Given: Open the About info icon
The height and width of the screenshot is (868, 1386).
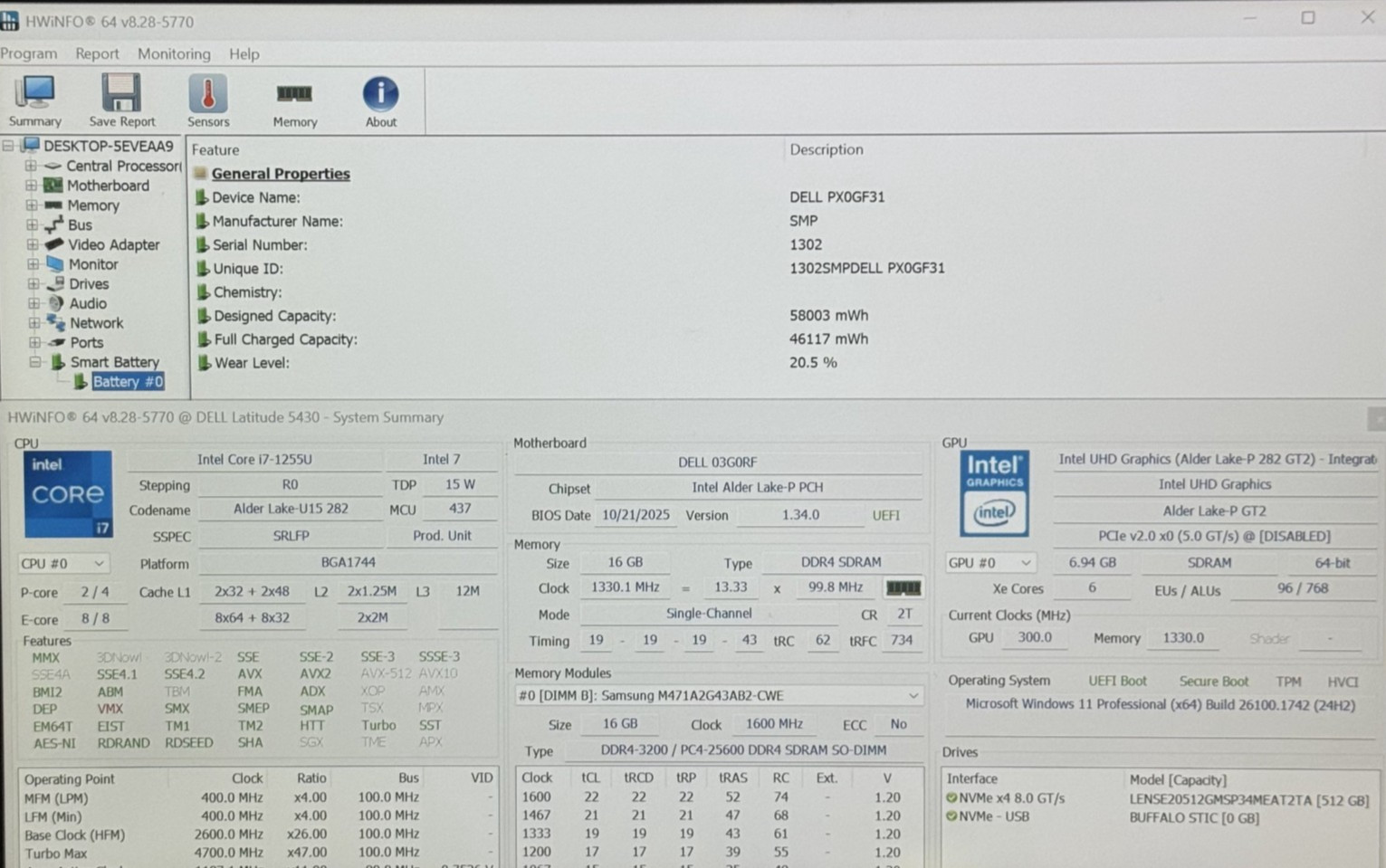Looking at the screenshot, I should pos(380,93).
